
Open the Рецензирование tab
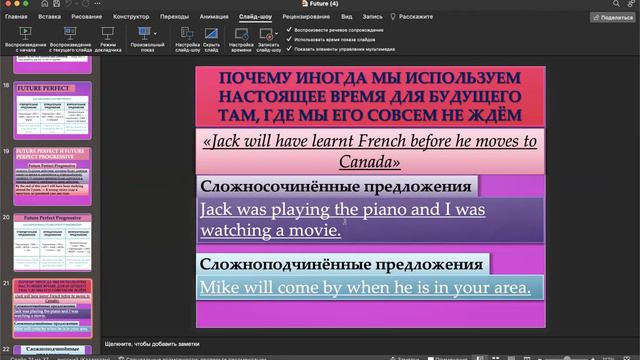pos(306,17)
